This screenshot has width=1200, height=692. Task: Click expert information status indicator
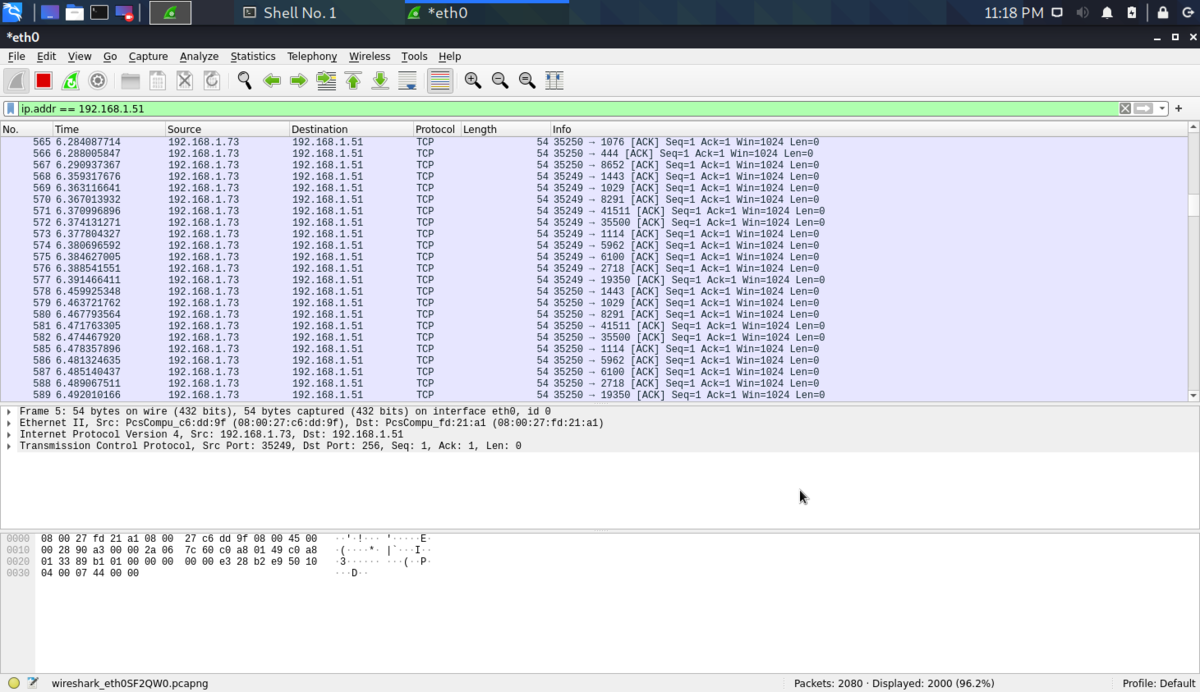[x=14, y=683]
